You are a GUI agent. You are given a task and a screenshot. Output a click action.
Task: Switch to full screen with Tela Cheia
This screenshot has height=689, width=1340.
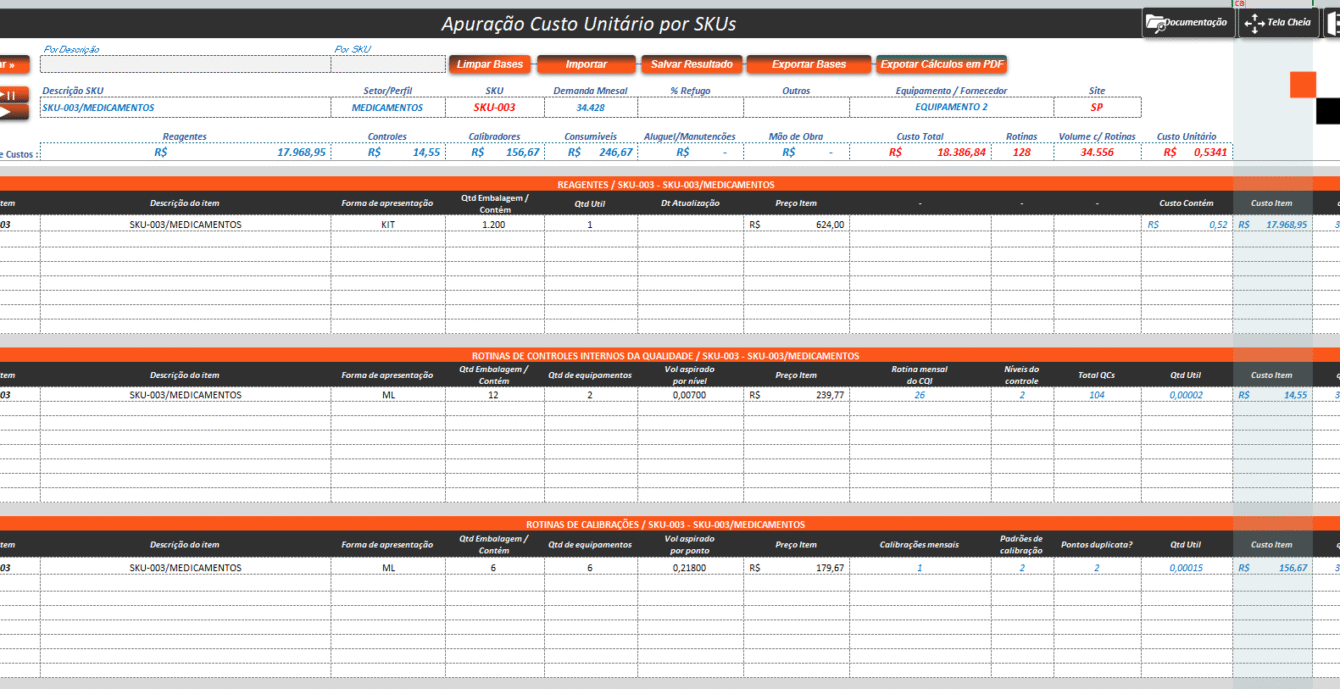pos(1279,23)
